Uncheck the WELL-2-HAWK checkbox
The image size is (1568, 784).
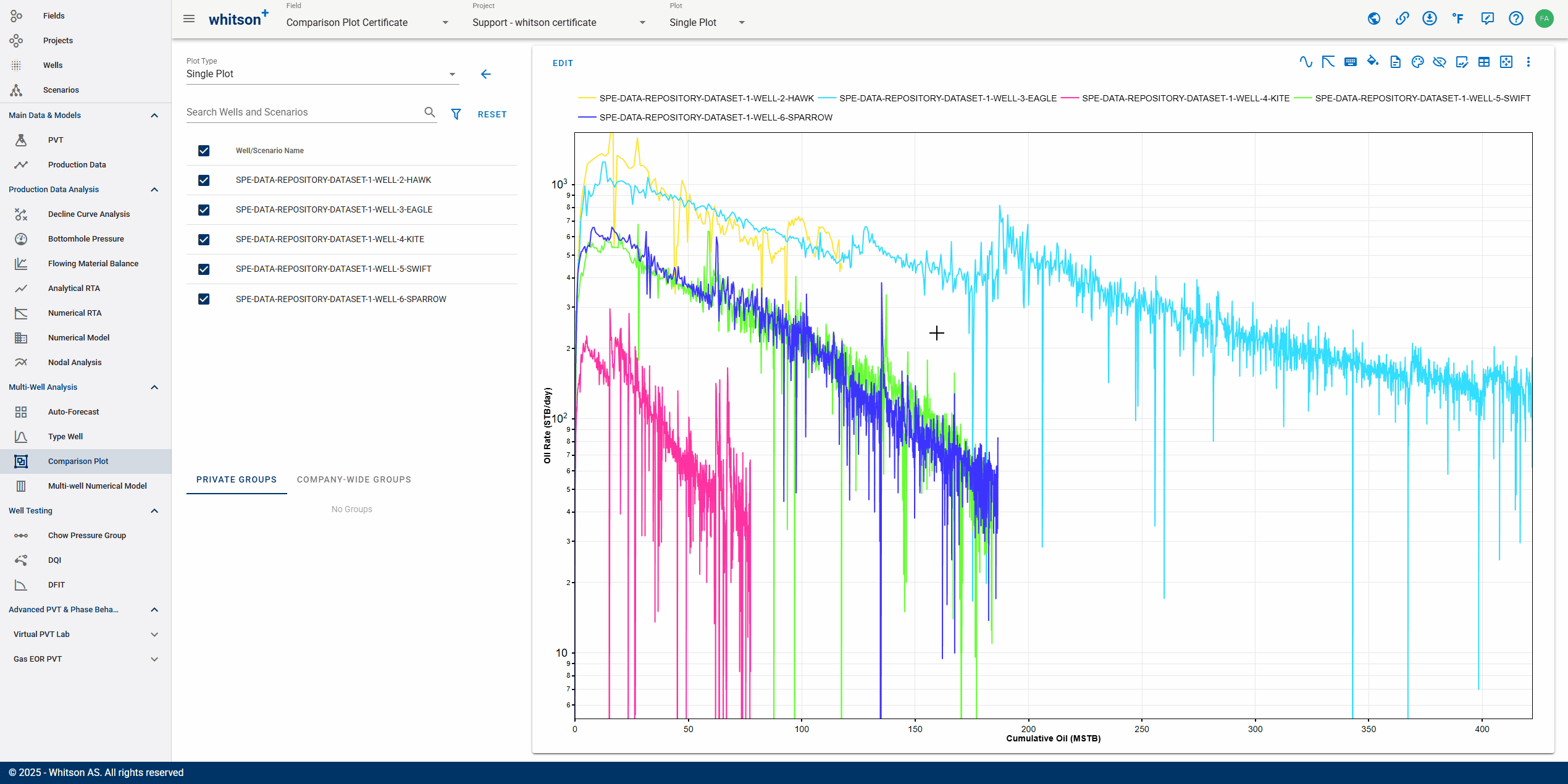(x=204, y=180)
